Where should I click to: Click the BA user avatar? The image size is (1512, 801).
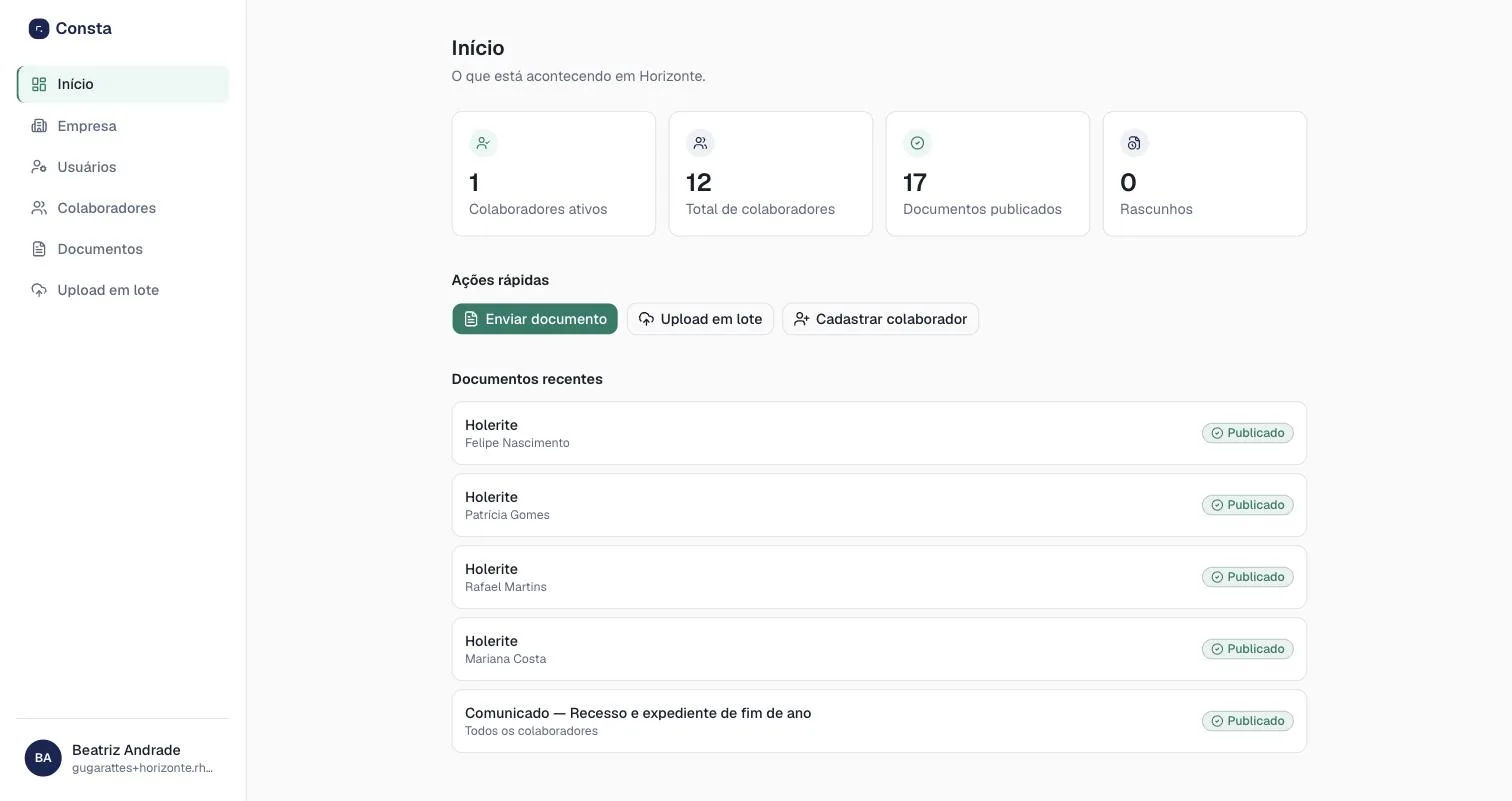click(43, 758)
